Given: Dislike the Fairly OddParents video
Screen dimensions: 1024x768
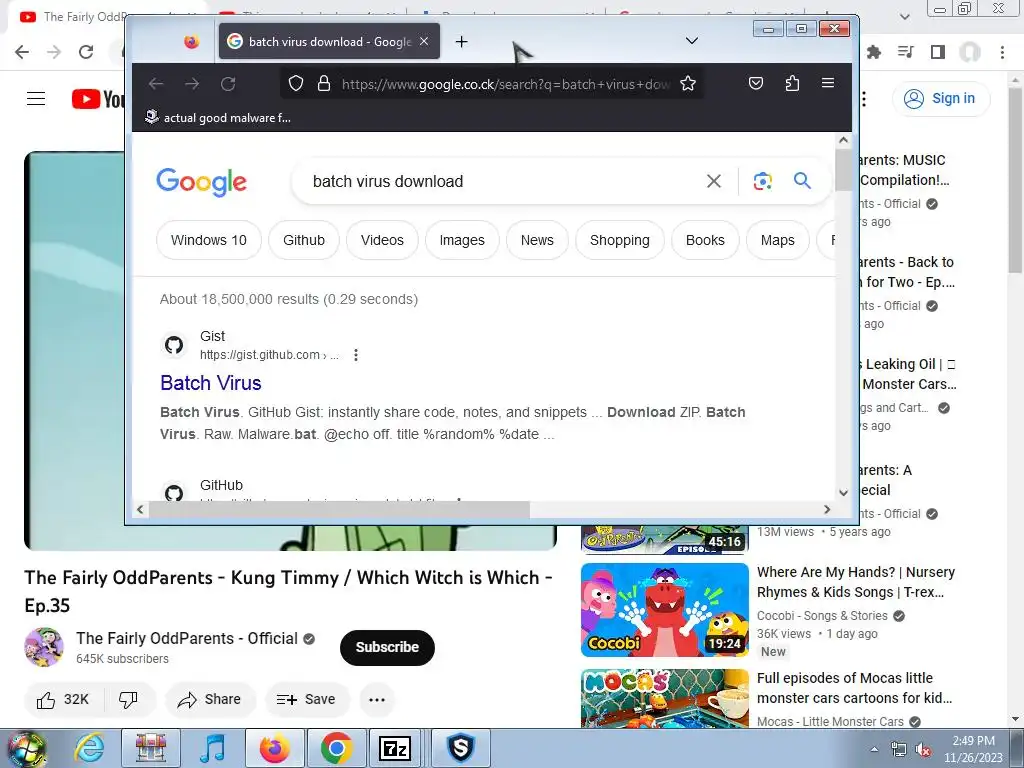Looking at the screenshot, I should coord(129,699).
